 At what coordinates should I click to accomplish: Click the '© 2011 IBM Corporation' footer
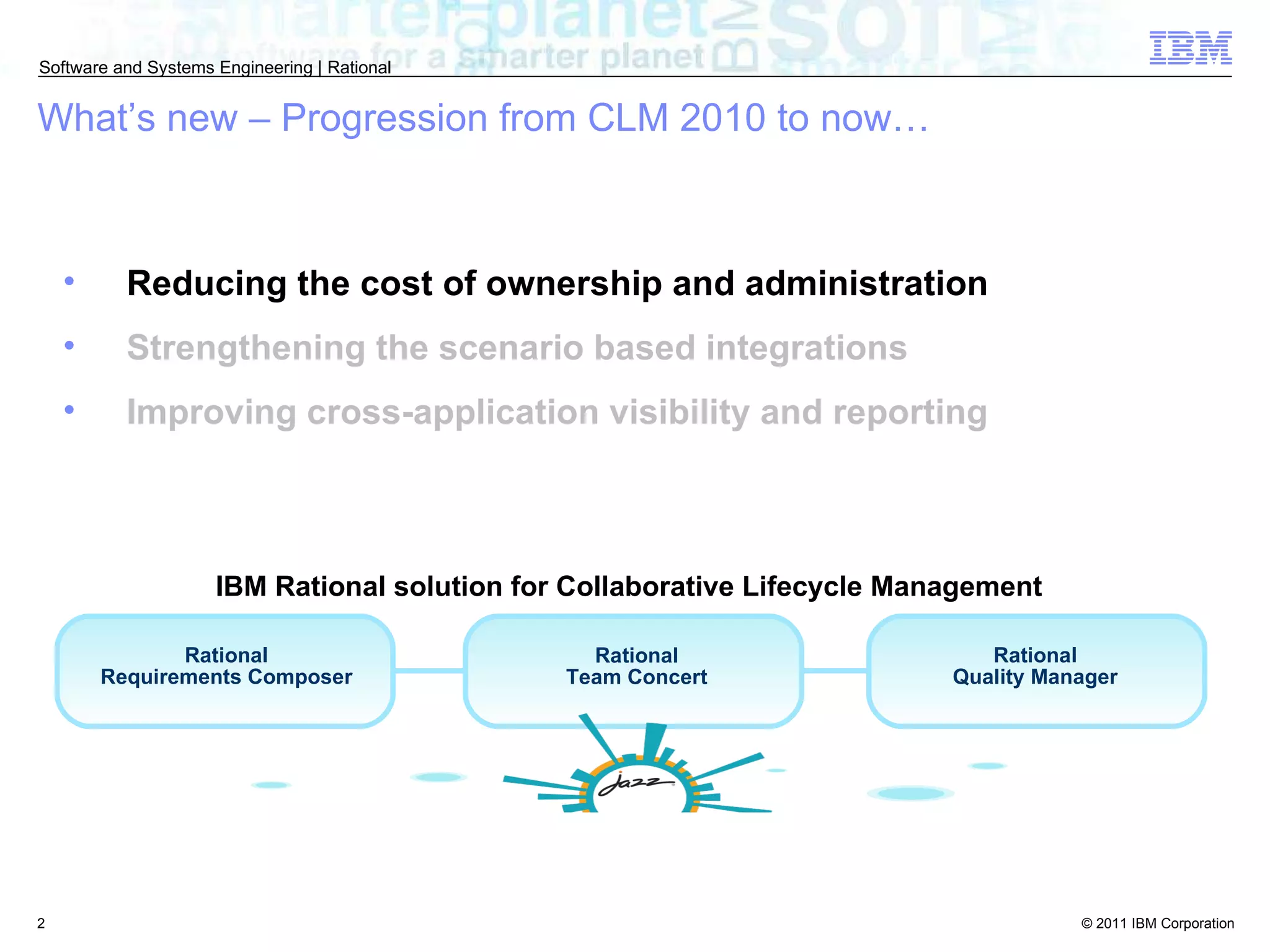(1158, 923)
